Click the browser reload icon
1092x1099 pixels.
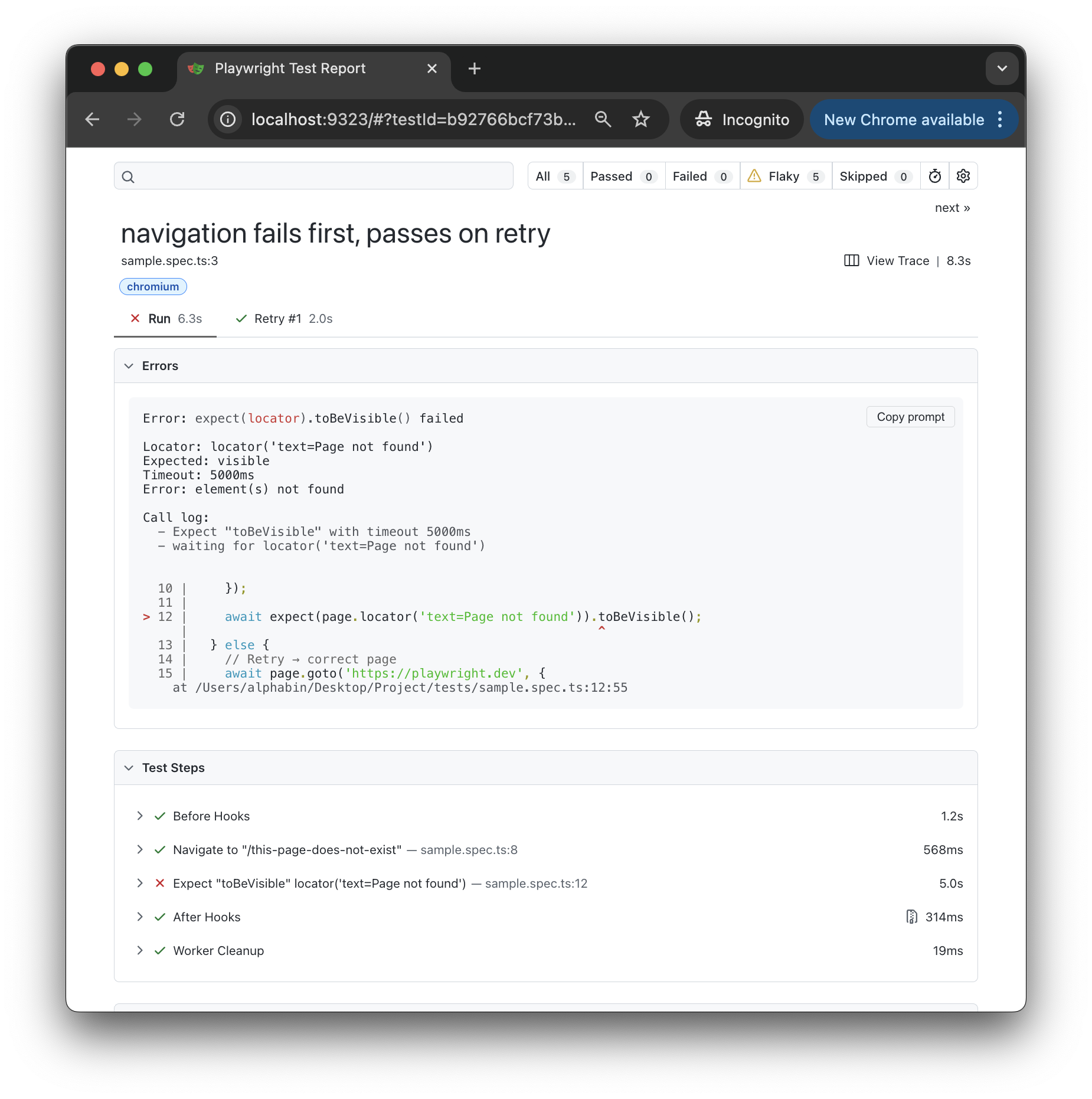(x=177, y=120)
